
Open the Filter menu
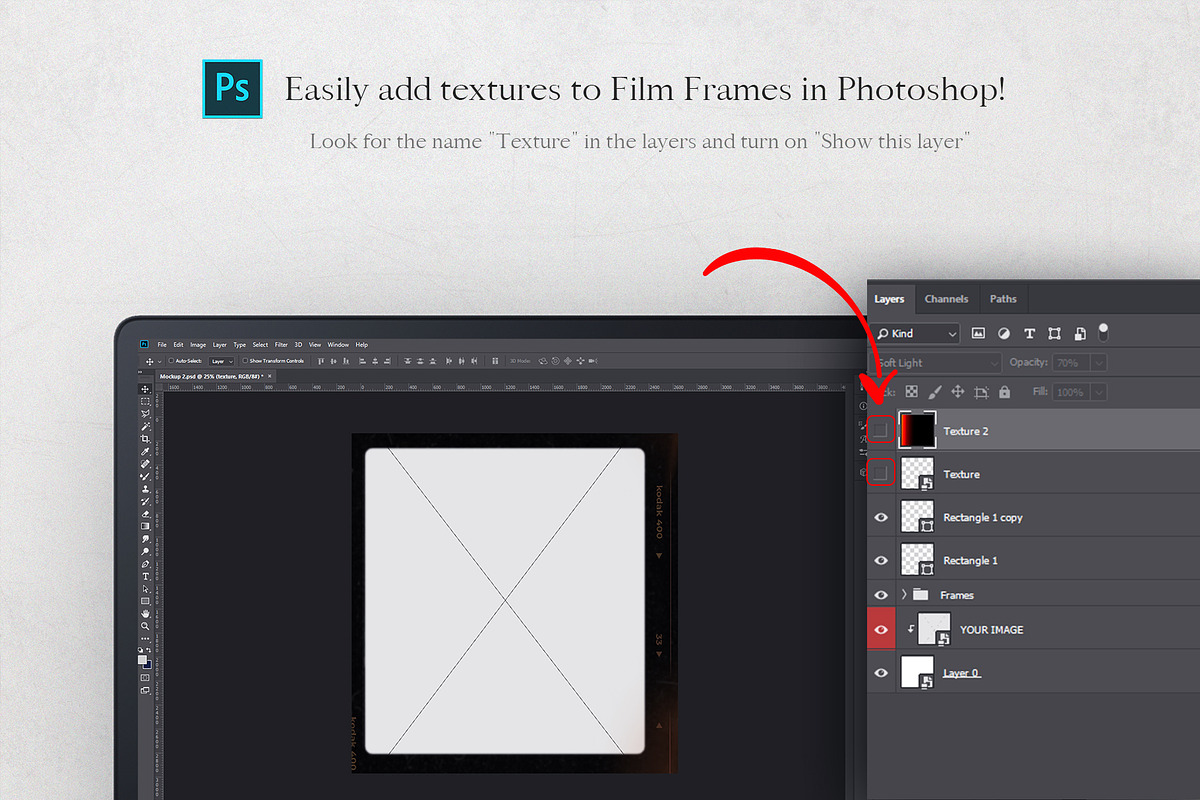click(281, 345)
